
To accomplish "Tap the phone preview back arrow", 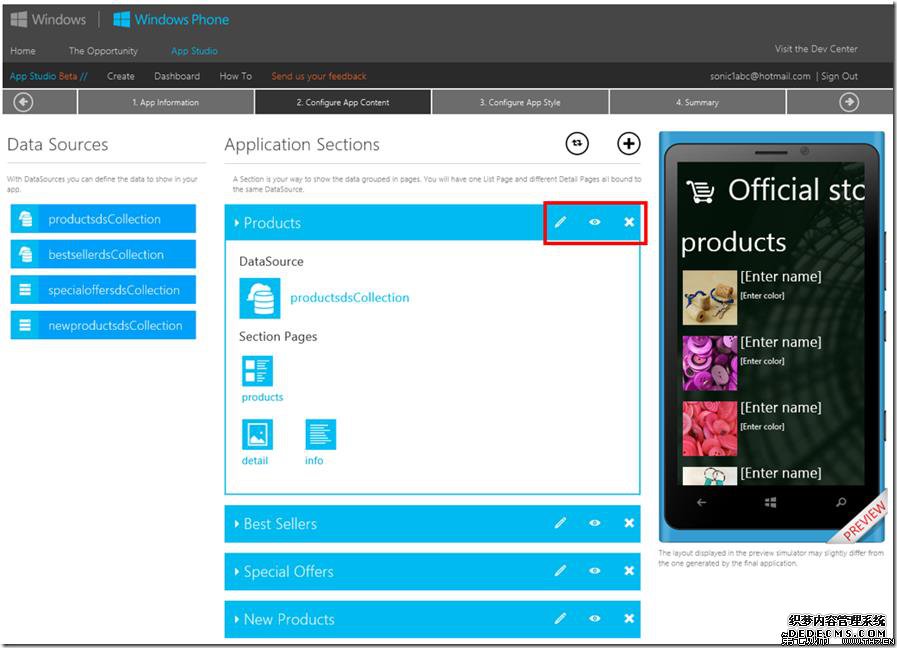I will coord(701,502).
